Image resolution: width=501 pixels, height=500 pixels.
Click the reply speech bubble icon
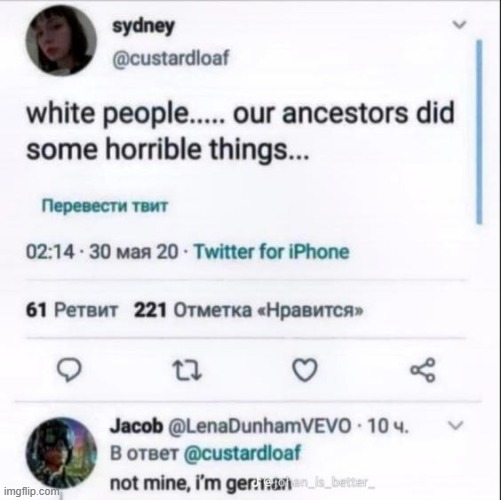pos(69,370)
